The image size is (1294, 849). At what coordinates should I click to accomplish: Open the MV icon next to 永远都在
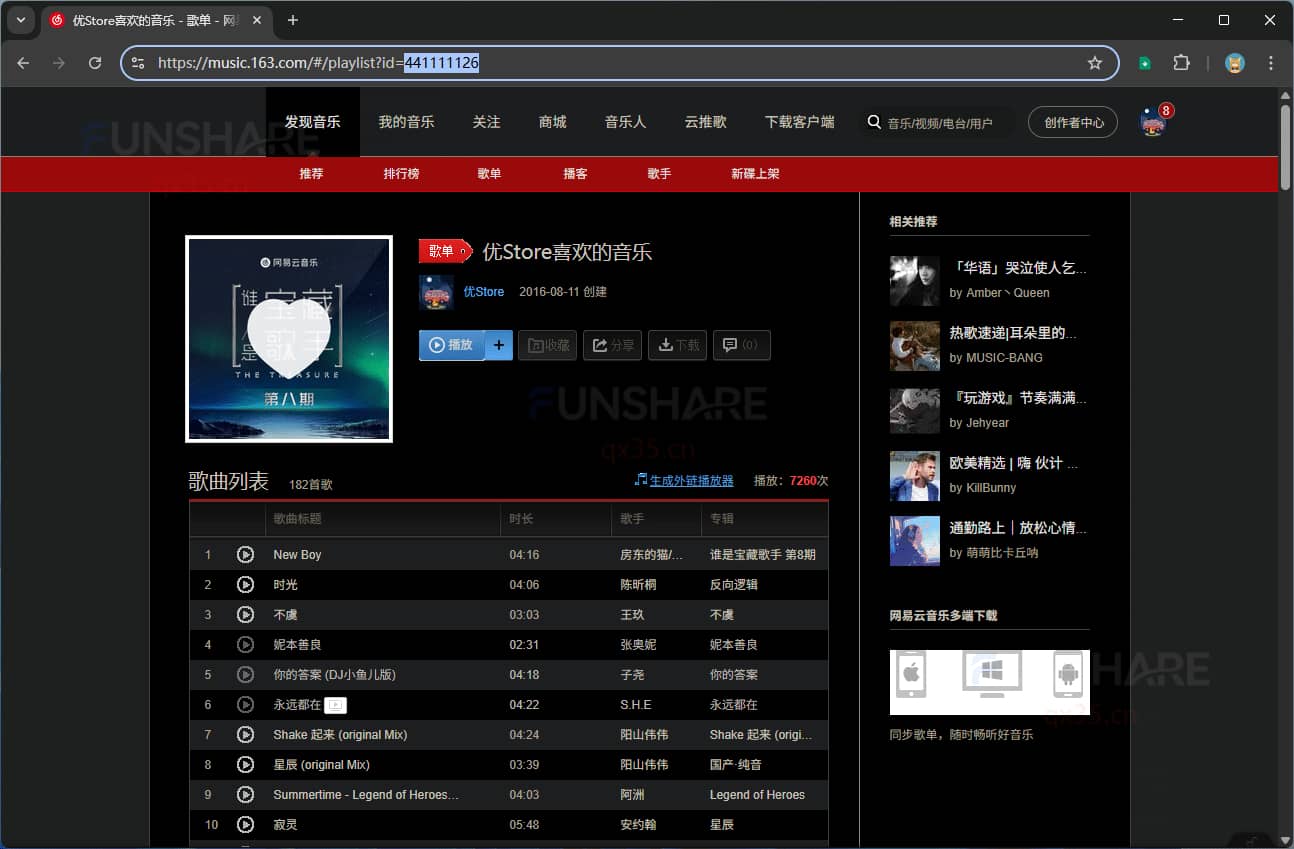pos(335,705)
